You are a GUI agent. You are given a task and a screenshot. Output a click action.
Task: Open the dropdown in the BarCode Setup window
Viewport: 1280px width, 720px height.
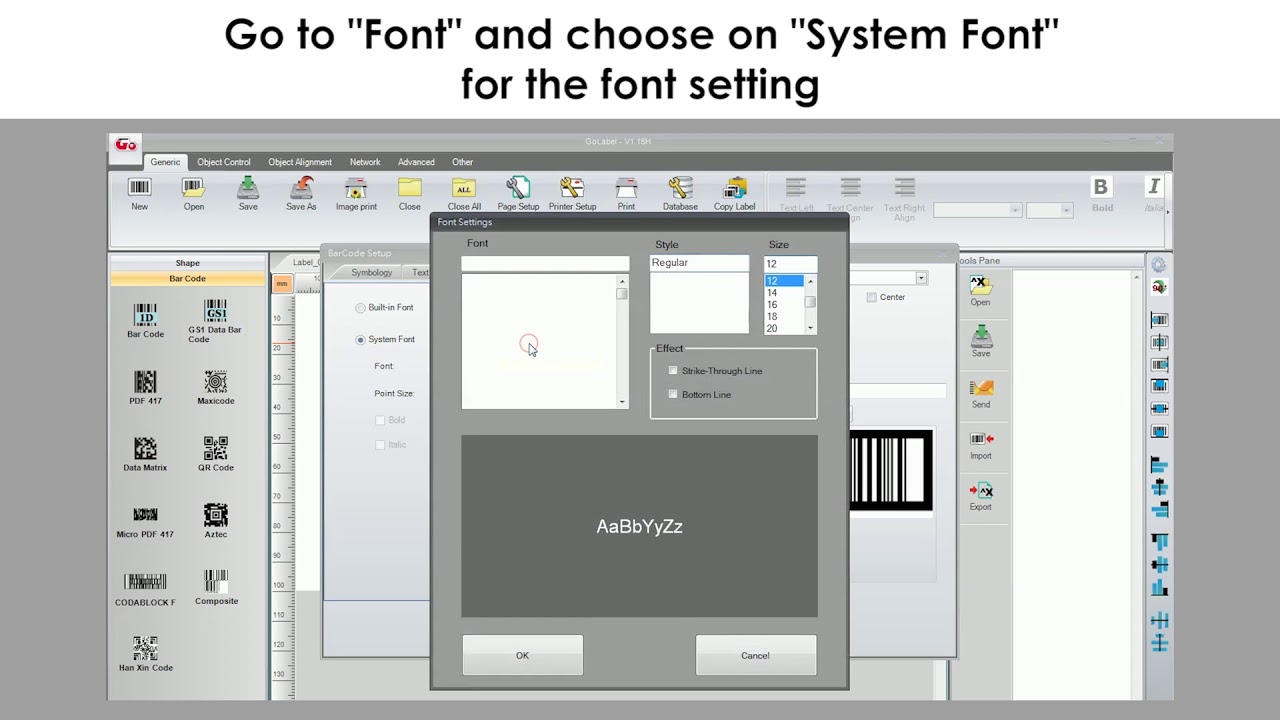tap(921, 278)
